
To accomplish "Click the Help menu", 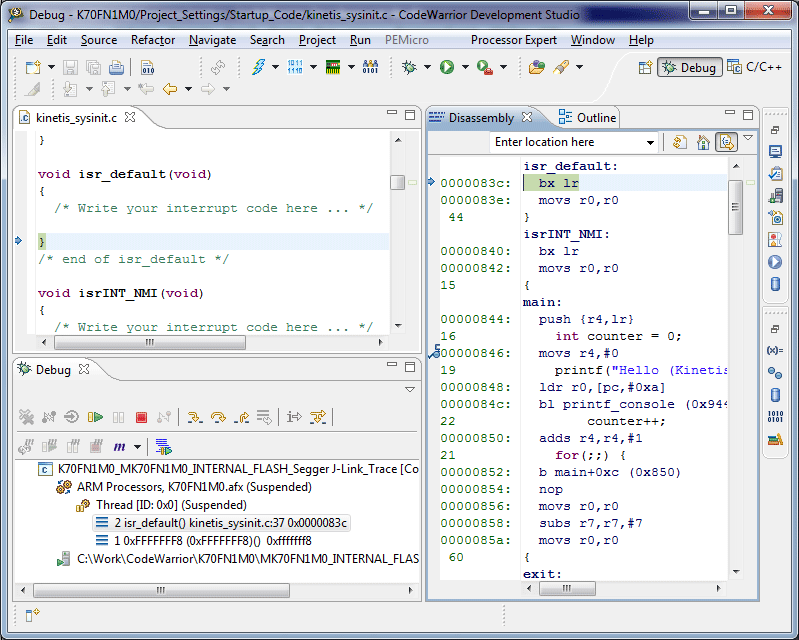I will coord(641,40).
